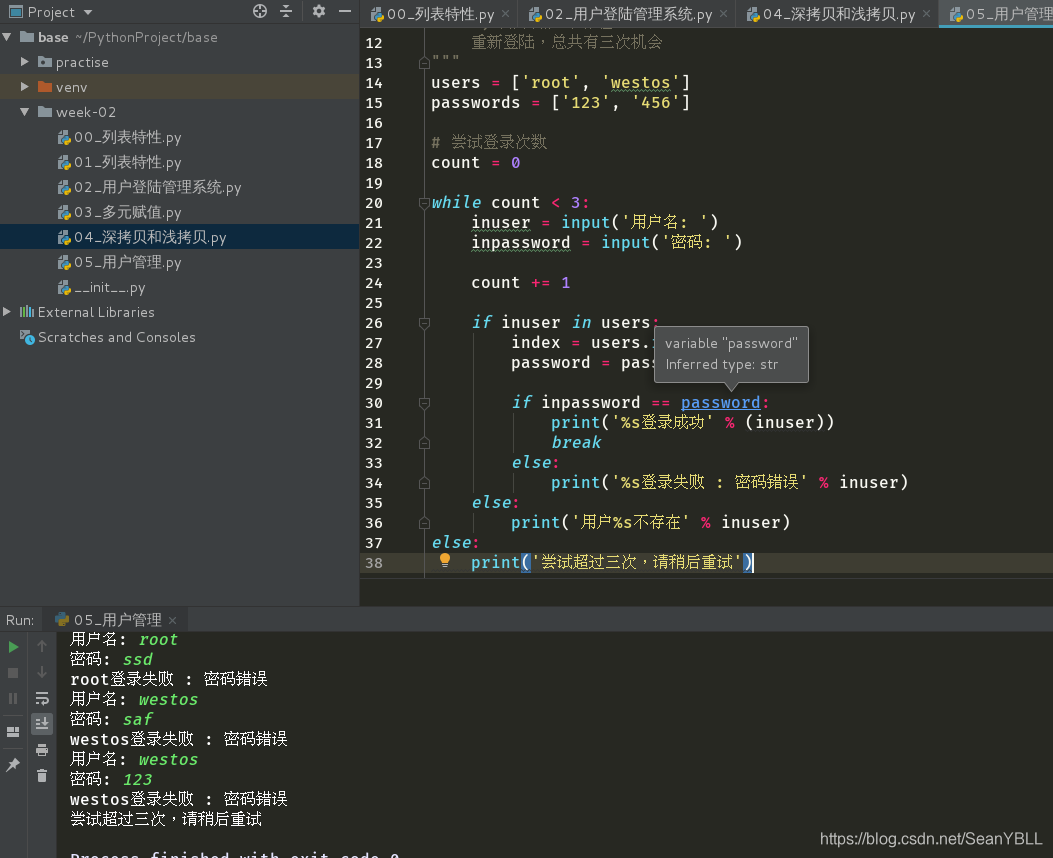Image resolution: width=1053 pixels, height=858 pixels.
Task: Fold the while loop at line 20
Action: coord(424,203)
